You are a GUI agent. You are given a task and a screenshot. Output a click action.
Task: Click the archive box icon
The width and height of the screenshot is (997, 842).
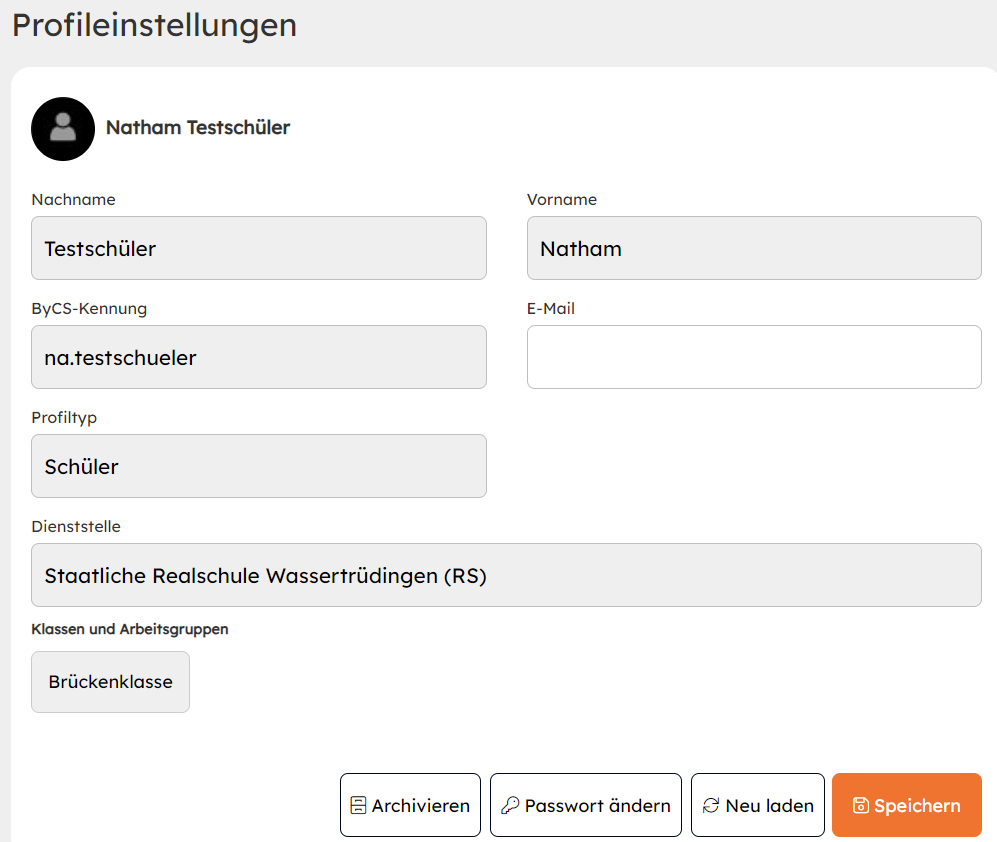[358, 806]
